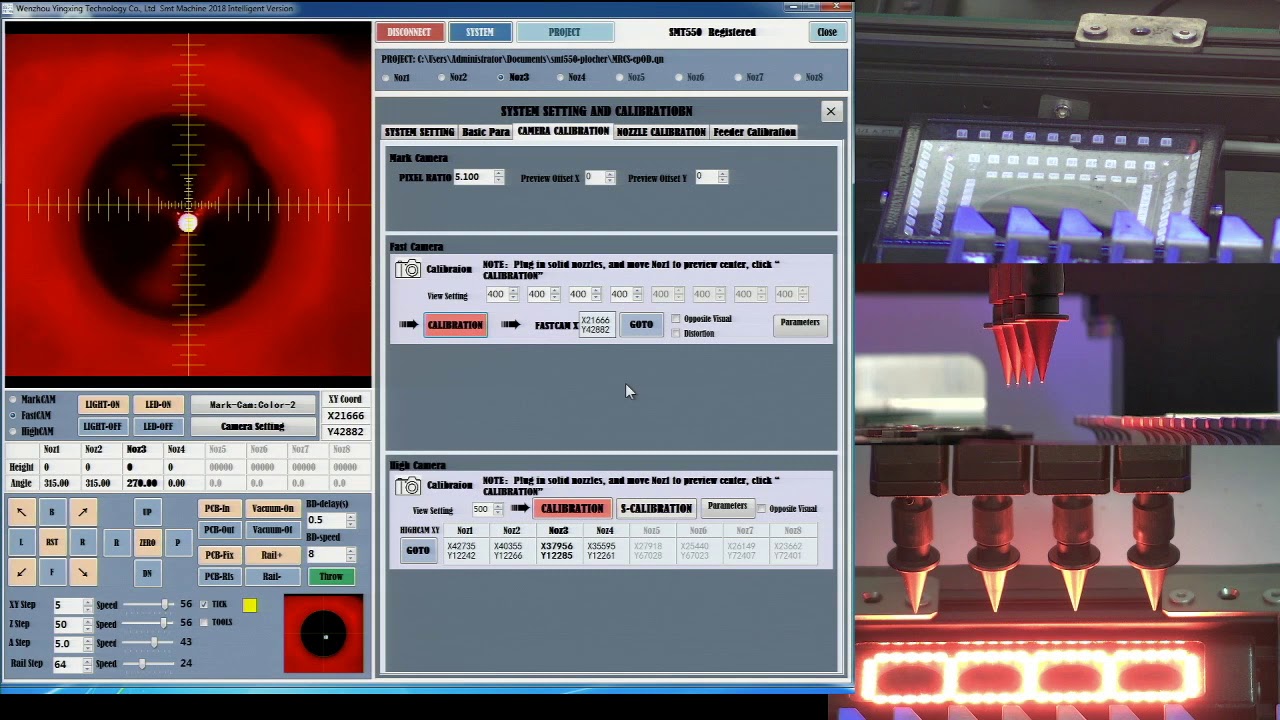
Task: Click the R button left of ZERO
Action: coord(116,543)
